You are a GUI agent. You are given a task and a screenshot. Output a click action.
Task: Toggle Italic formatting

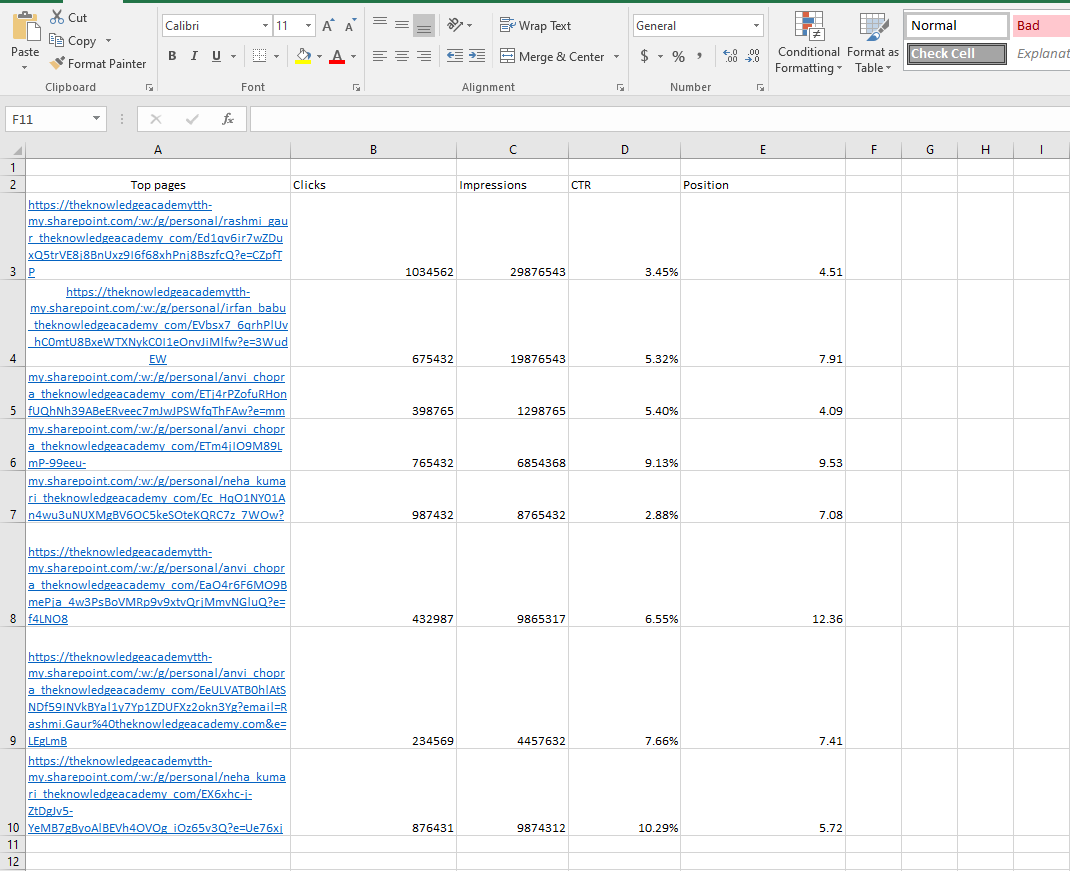194,56
